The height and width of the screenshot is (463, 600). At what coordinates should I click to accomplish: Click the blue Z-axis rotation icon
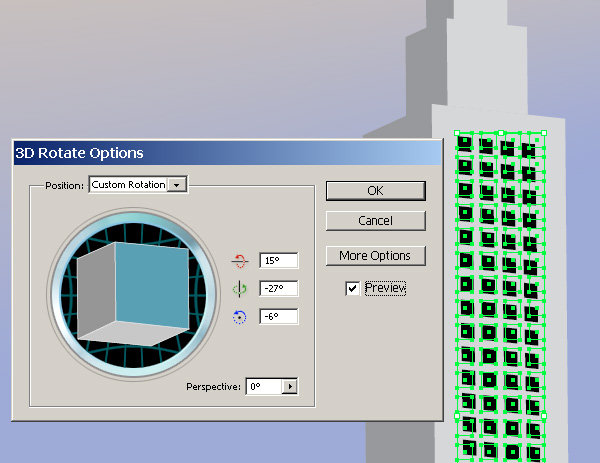tap(240, 317)
